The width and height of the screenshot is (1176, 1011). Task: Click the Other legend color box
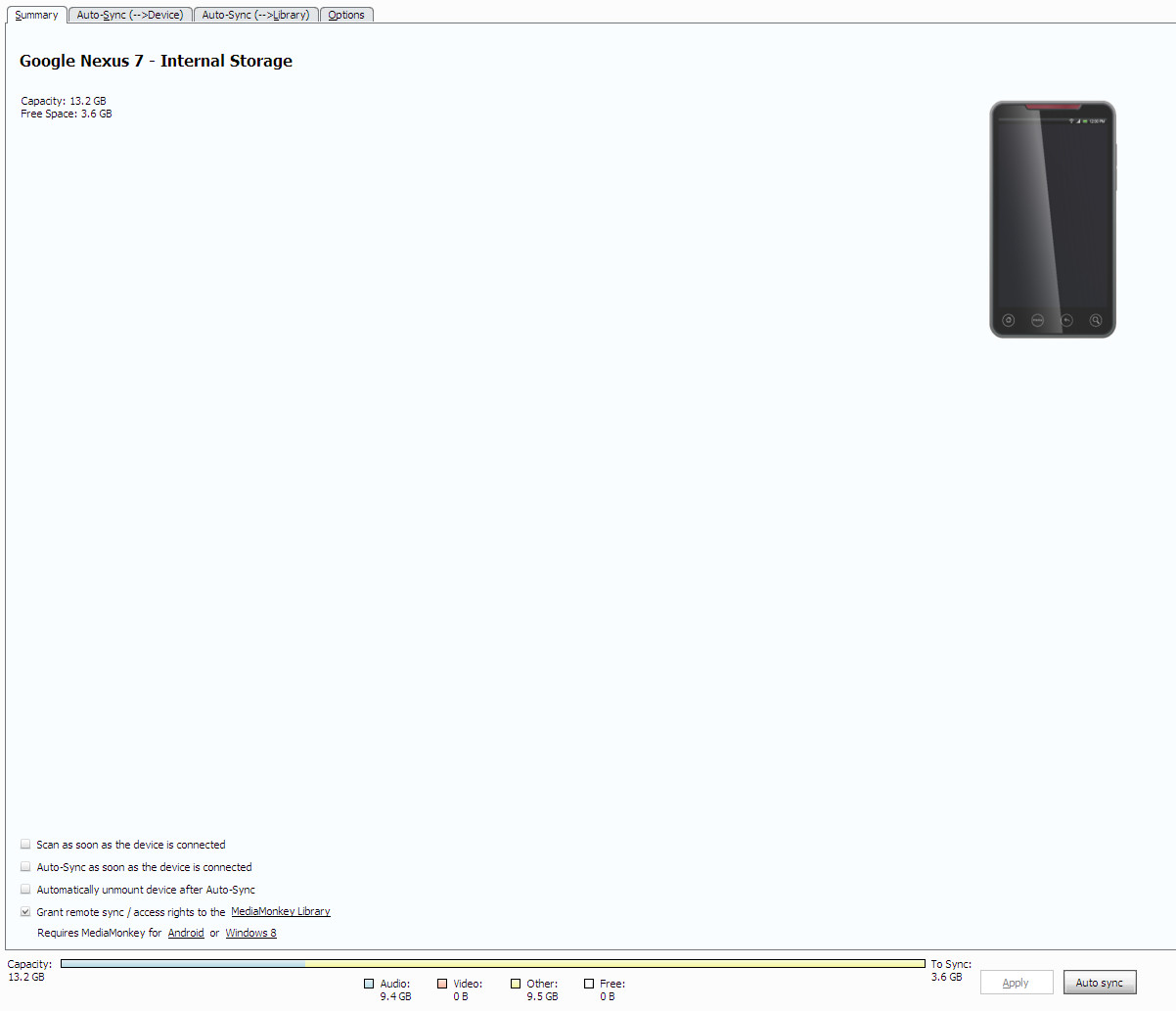(x=516, y=984)
